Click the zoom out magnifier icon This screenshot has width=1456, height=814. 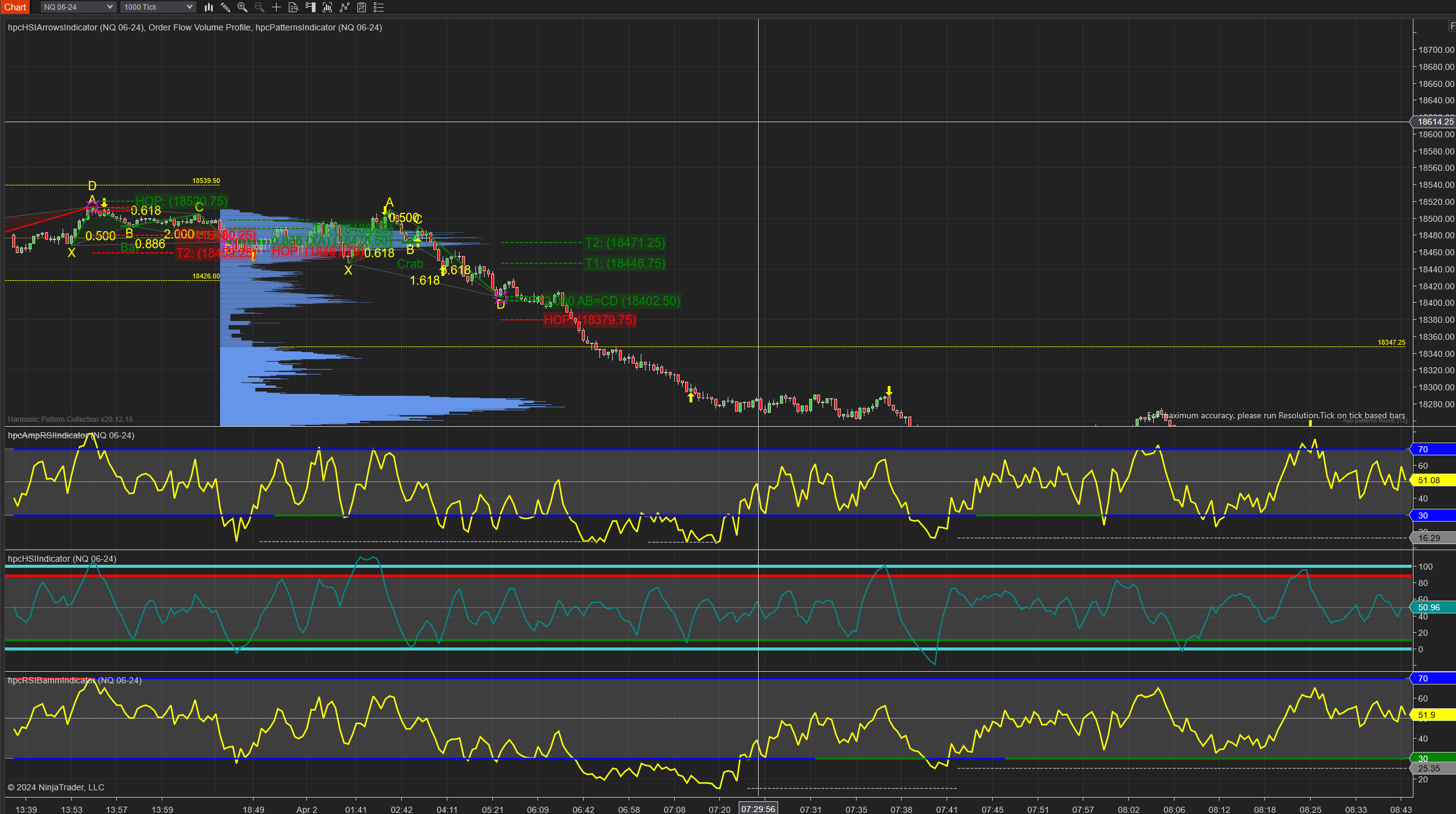click(260, 7)
